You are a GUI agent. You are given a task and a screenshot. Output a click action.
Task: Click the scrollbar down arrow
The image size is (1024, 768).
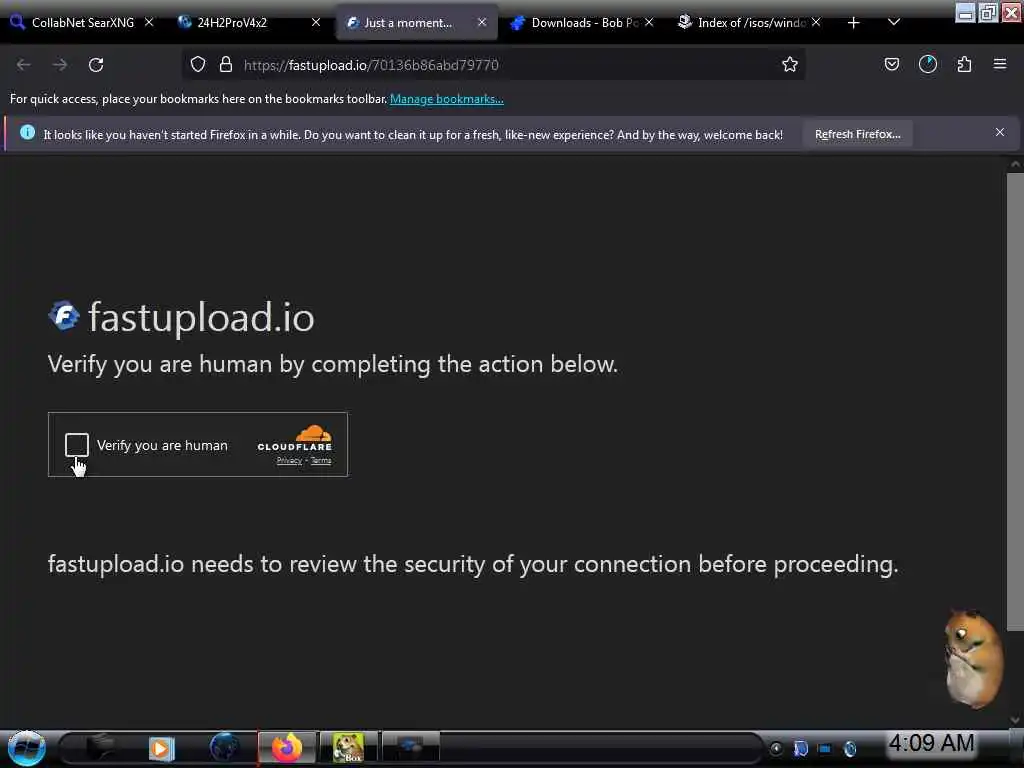click(x=1015, y=720)
